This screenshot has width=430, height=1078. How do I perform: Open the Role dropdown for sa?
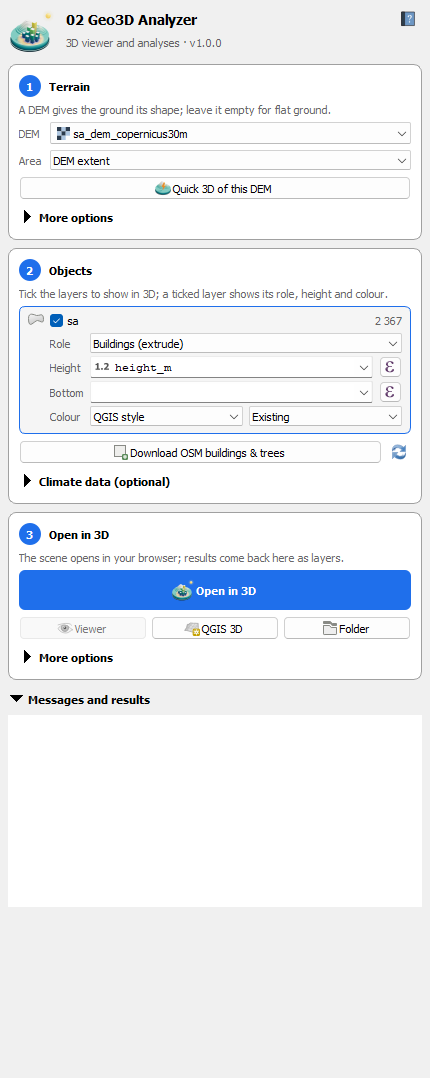click(246, 343)
